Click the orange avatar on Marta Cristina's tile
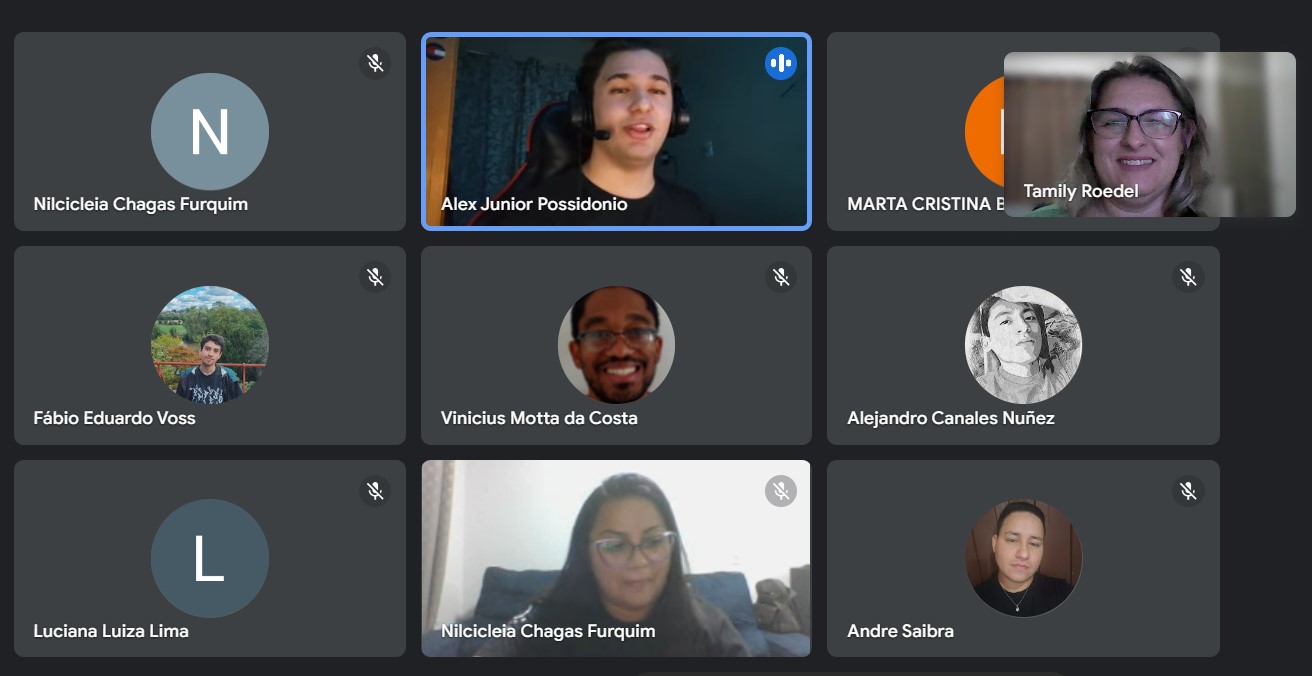Viewport: 1312px width, 676px height. [985, 132]
